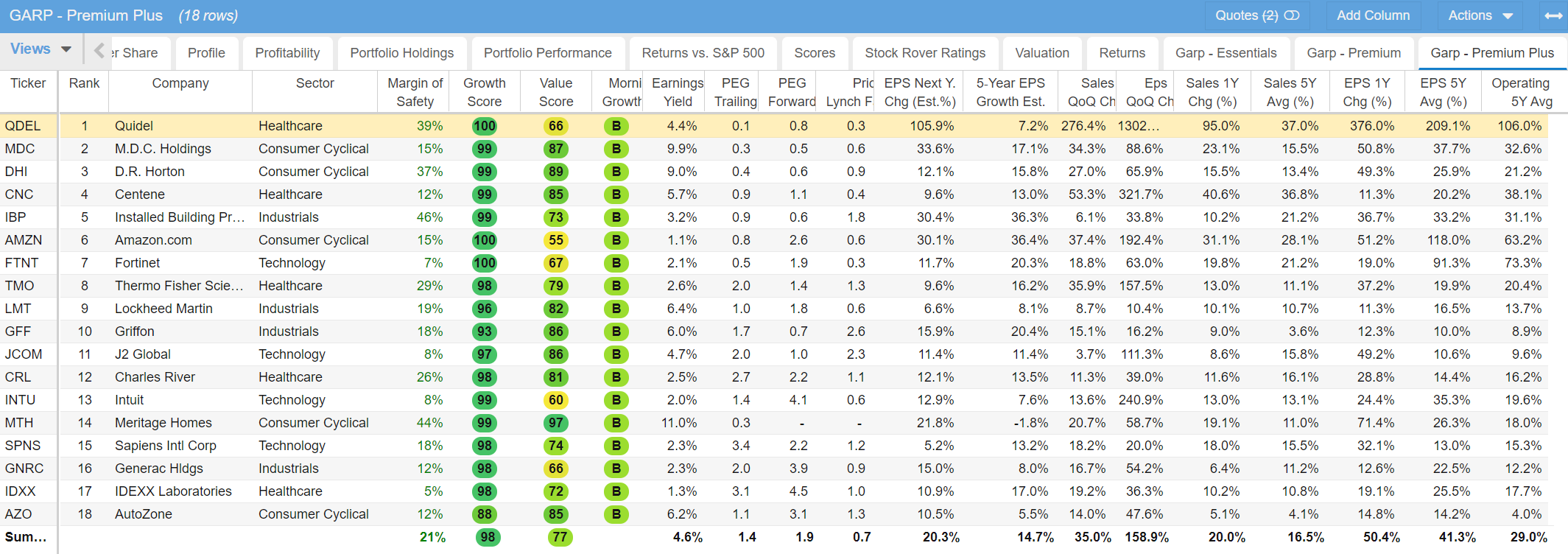
Task: Click Thermo Fisher value score 79 badge
Action: point(556,286)
